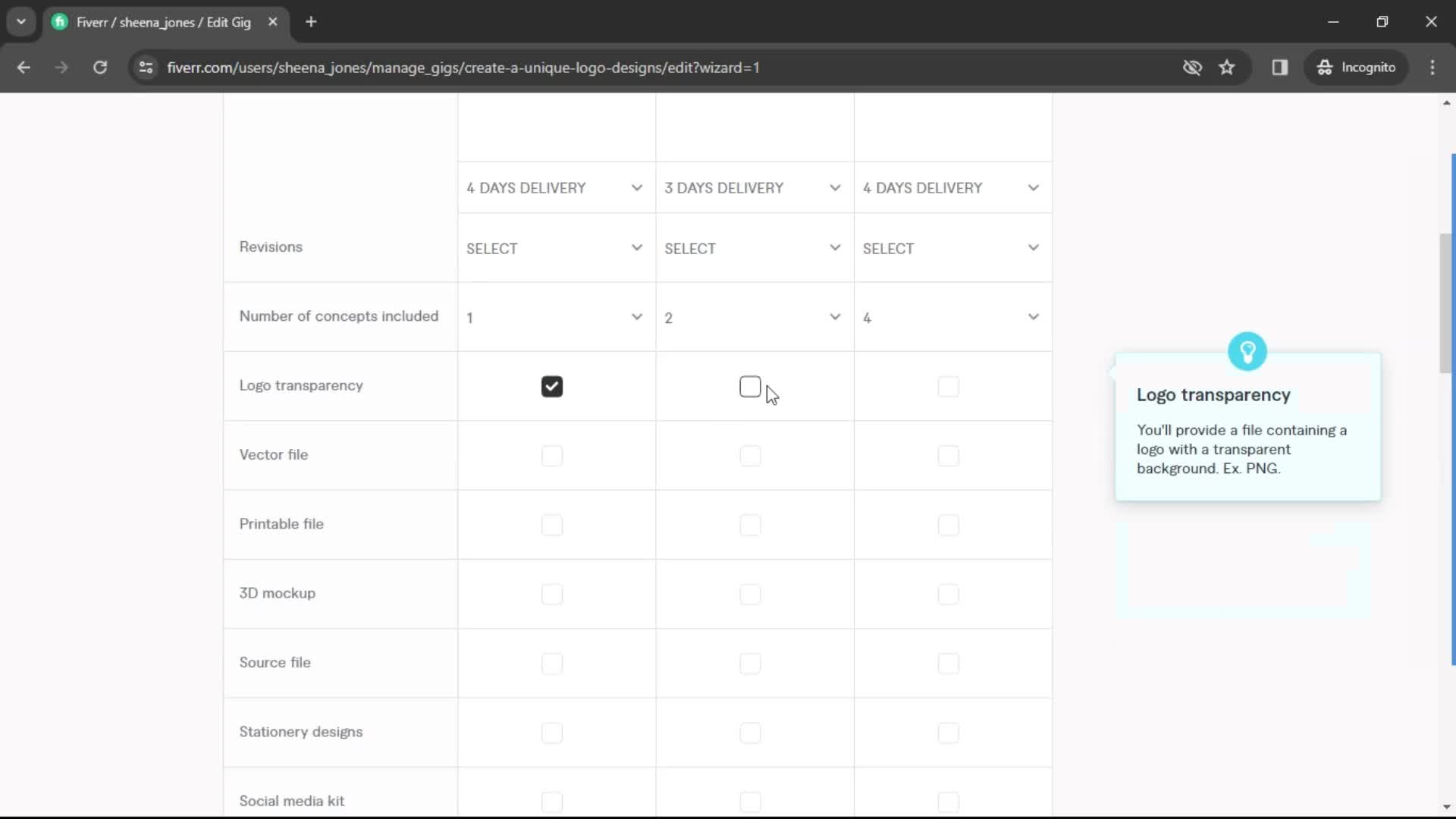This screenshot has width=1456, height=819.
Task: Expand the Revisions dropdown for first package
Action: click(x=554, y=248)
